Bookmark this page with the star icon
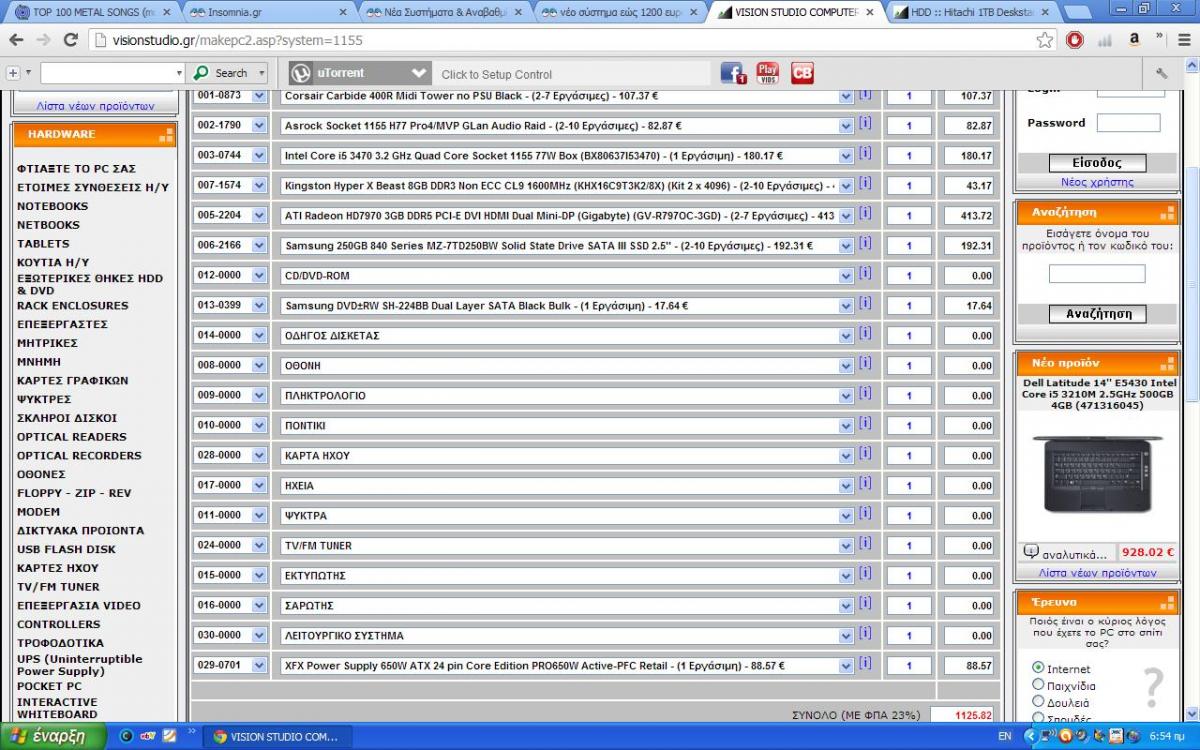 click(x=1045, y=40)
